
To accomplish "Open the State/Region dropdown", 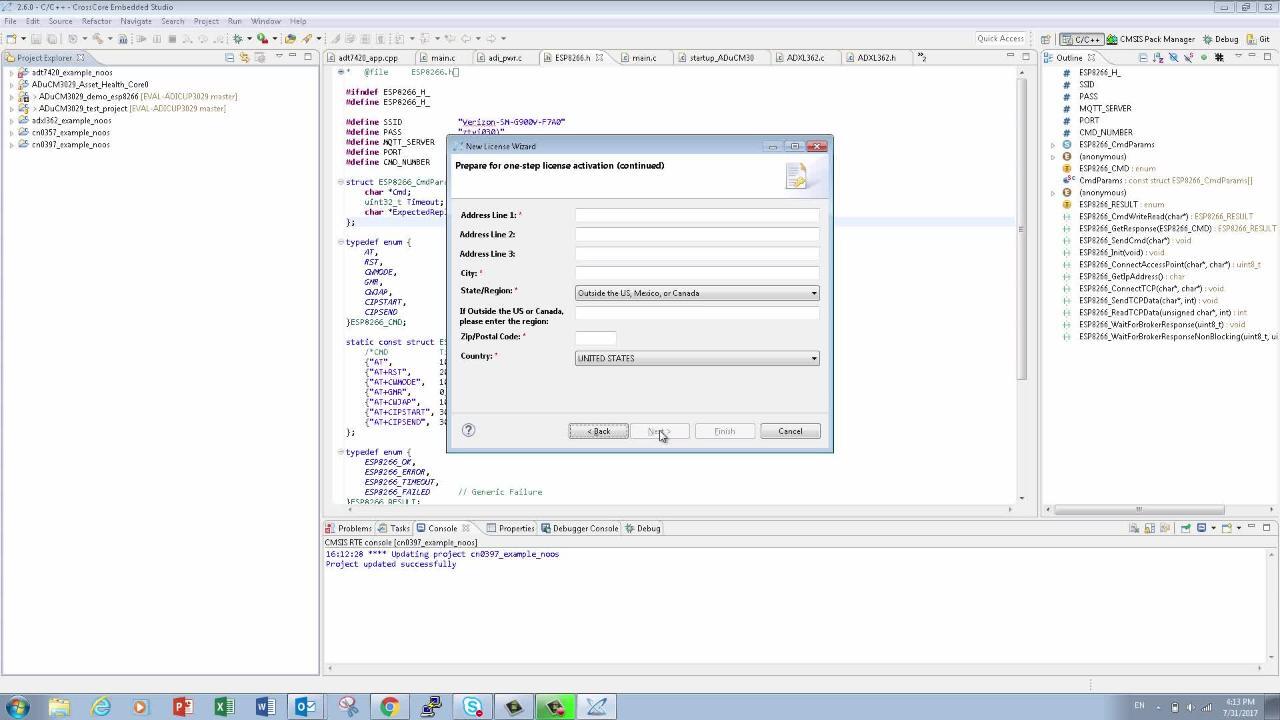I will [x=697, y=293].
